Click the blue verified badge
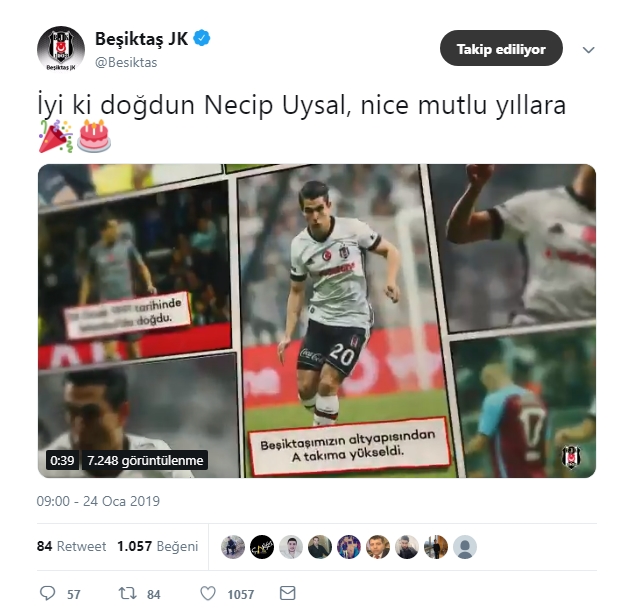Image resolution: width=628 pixels, height=615 pixels. pyautogui.click(x=202, y=38)
